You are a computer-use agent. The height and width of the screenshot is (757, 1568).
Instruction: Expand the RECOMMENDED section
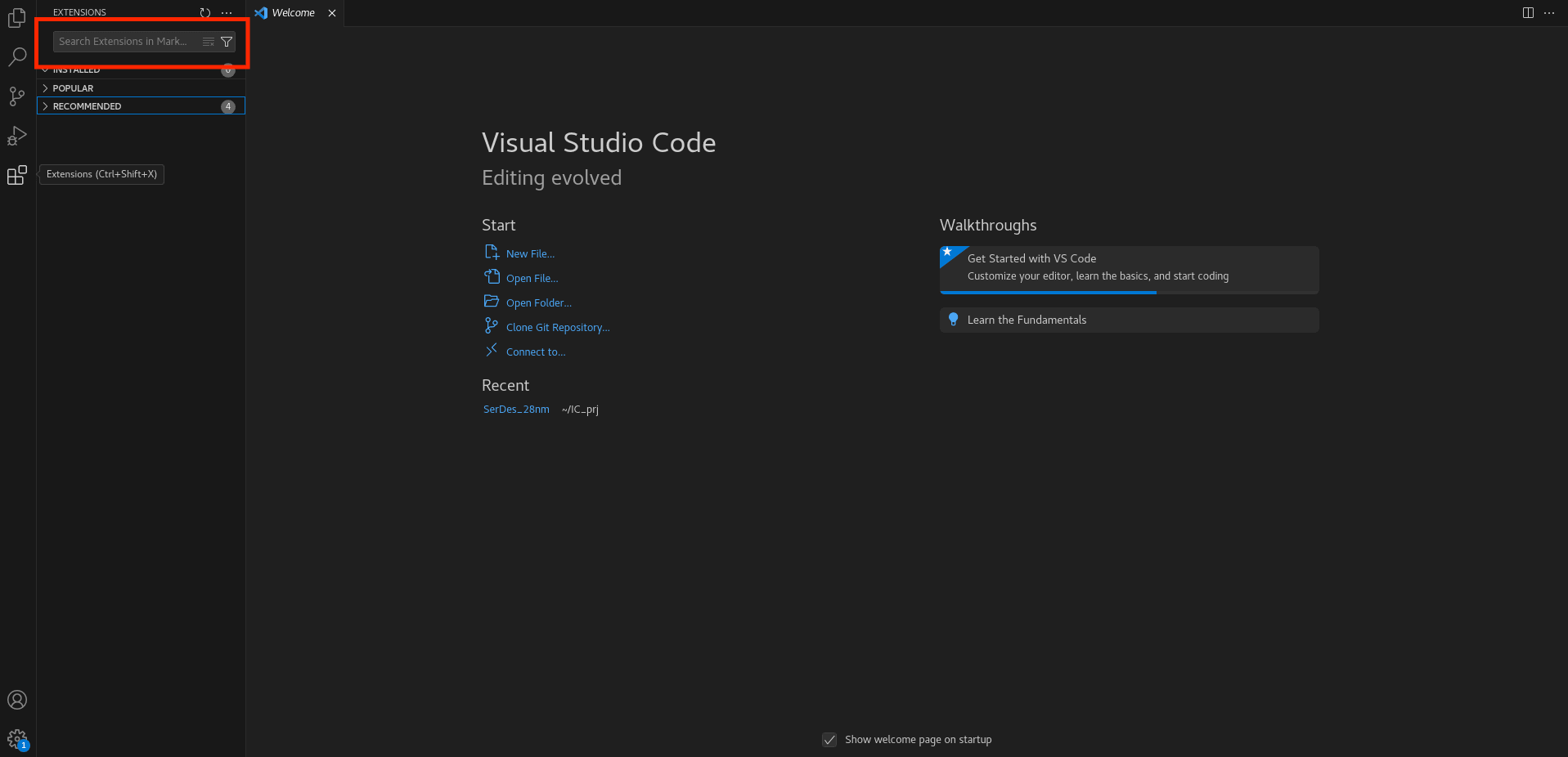click(x=141, y=106)
